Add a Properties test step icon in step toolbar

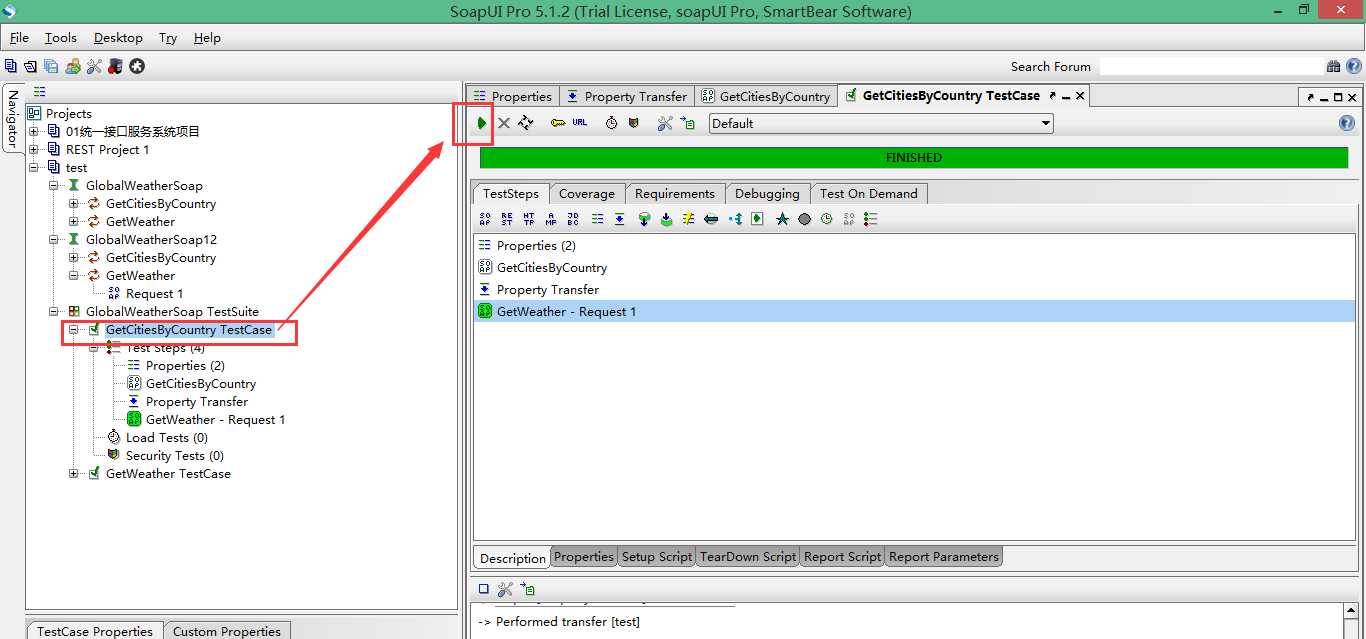coord(597,219)
